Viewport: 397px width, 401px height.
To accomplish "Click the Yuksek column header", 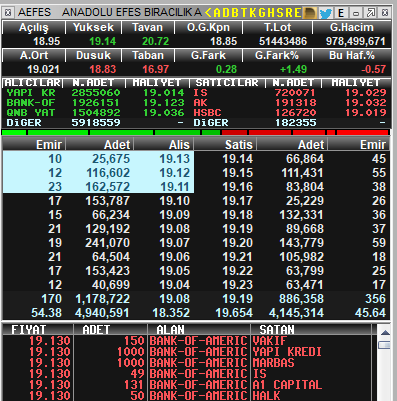I will (x=93, y=28).
